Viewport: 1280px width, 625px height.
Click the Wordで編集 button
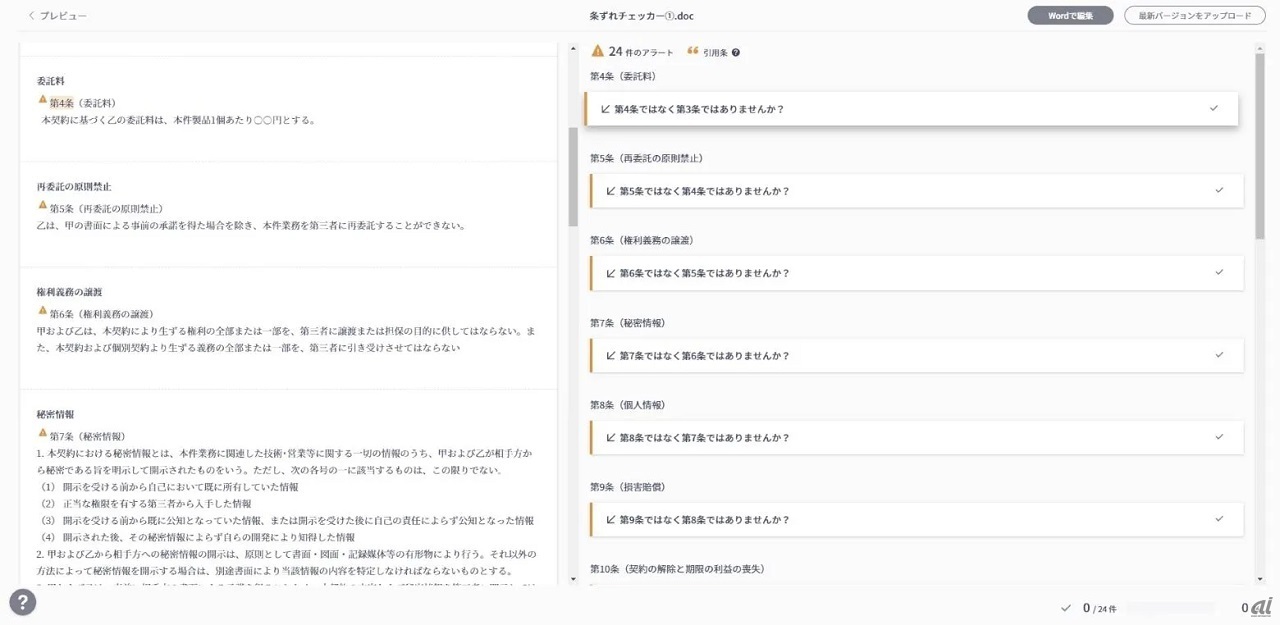1069,16
